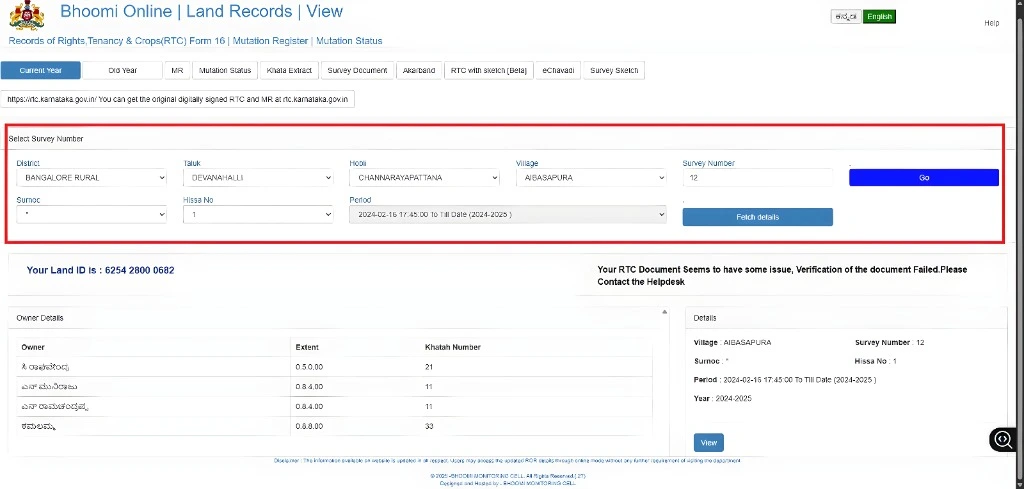Click the magnifier zoom icon at bottom right
1024x489 pixels.
click(1003, 438)
